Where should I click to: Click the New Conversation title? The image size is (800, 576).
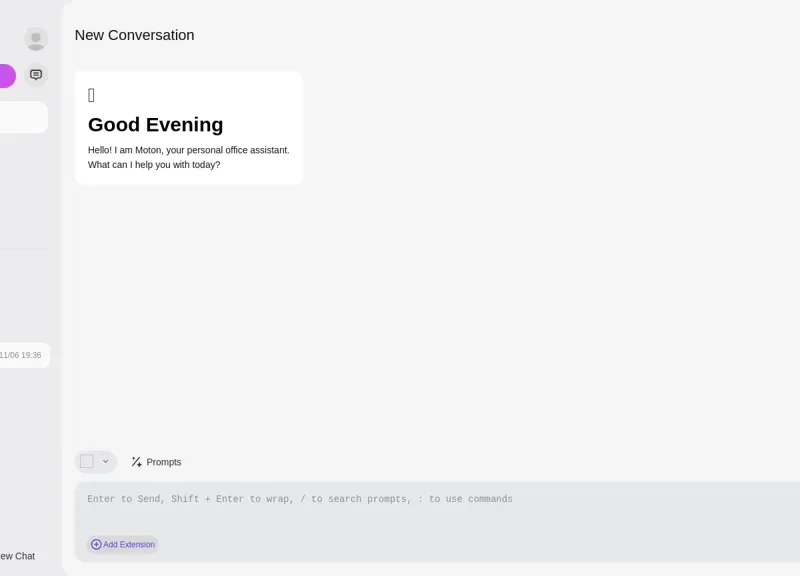(x=134, y=35)
